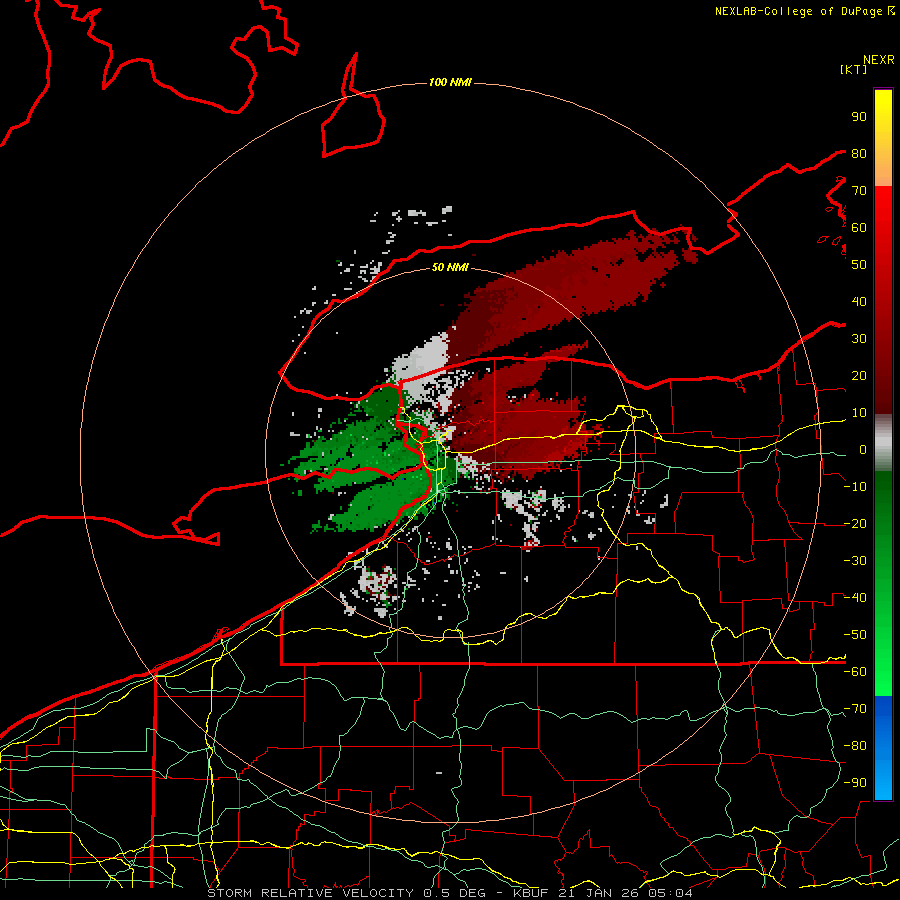This screenshot has height=900, width=900.
Task: Click the 50 NMI range ring label
Action: pos(450,267)
